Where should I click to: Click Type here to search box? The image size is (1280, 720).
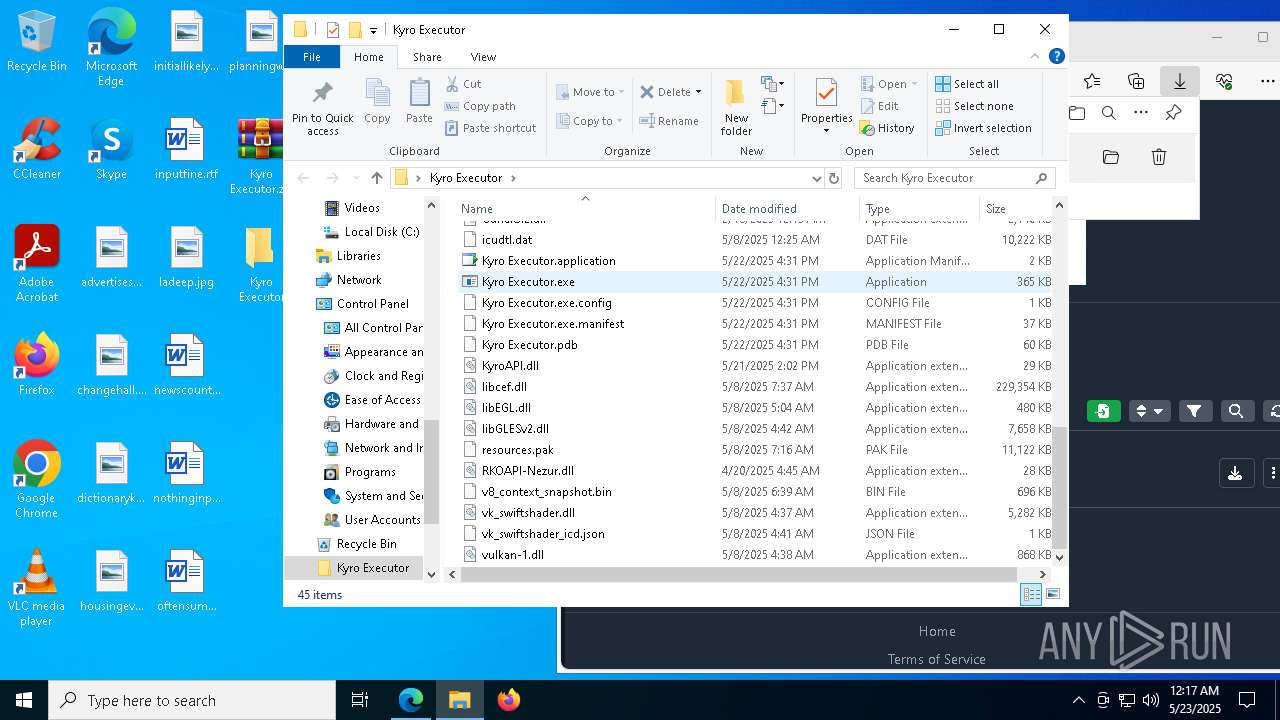192,700
